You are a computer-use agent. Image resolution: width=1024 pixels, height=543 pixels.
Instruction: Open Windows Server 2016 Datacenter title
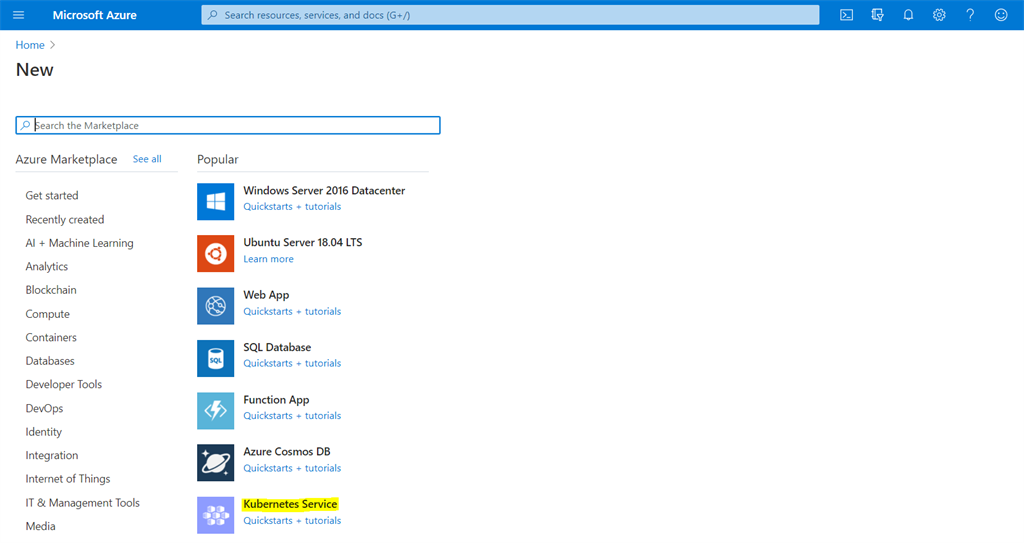(x=324, y=190)
